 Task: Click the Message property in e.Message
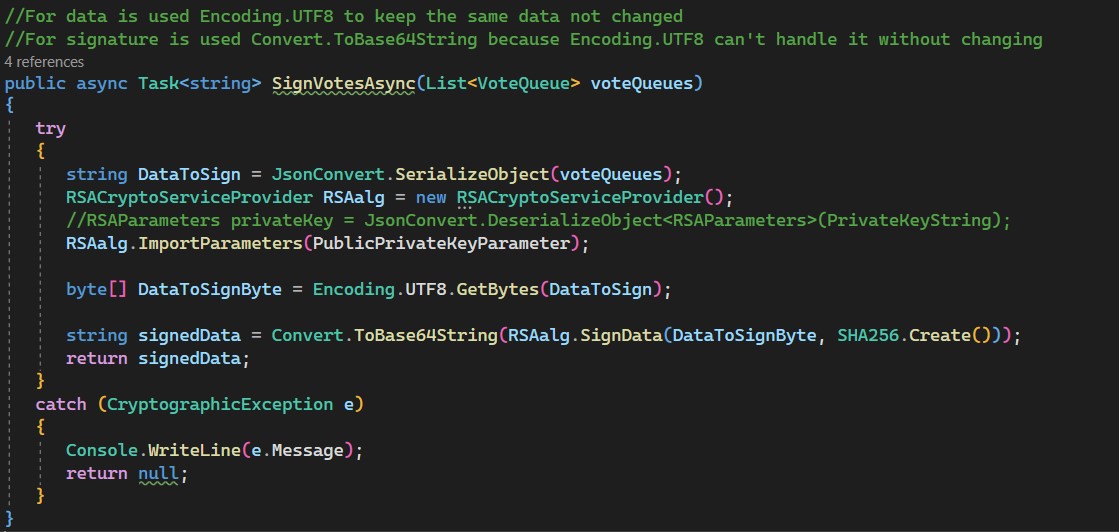pyautogui.click(x=312, y=450)
